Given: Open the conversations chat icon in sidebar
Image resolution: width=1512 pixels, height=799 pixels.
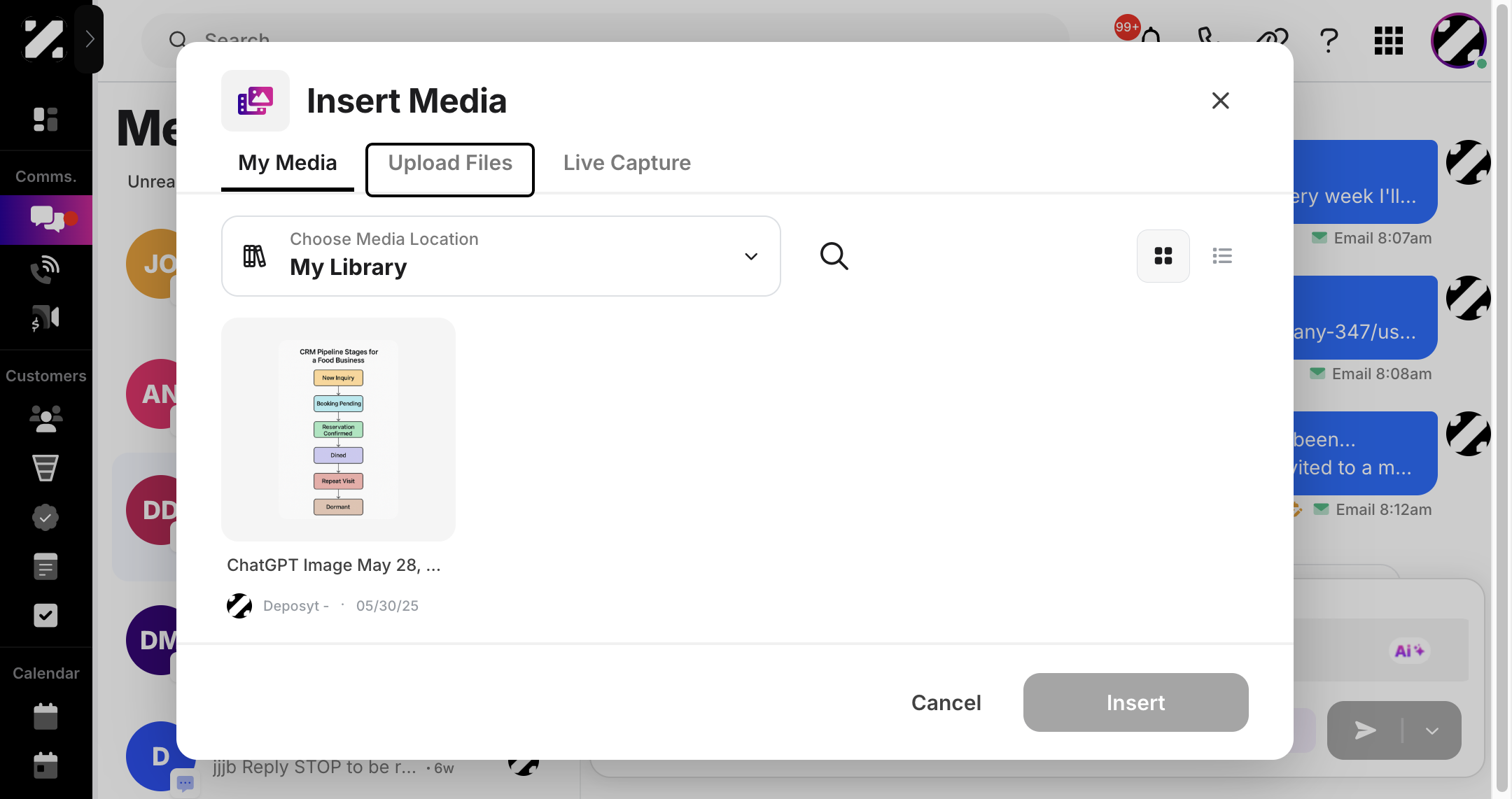Looking at the screenshot, I should [x=46, y=220].
